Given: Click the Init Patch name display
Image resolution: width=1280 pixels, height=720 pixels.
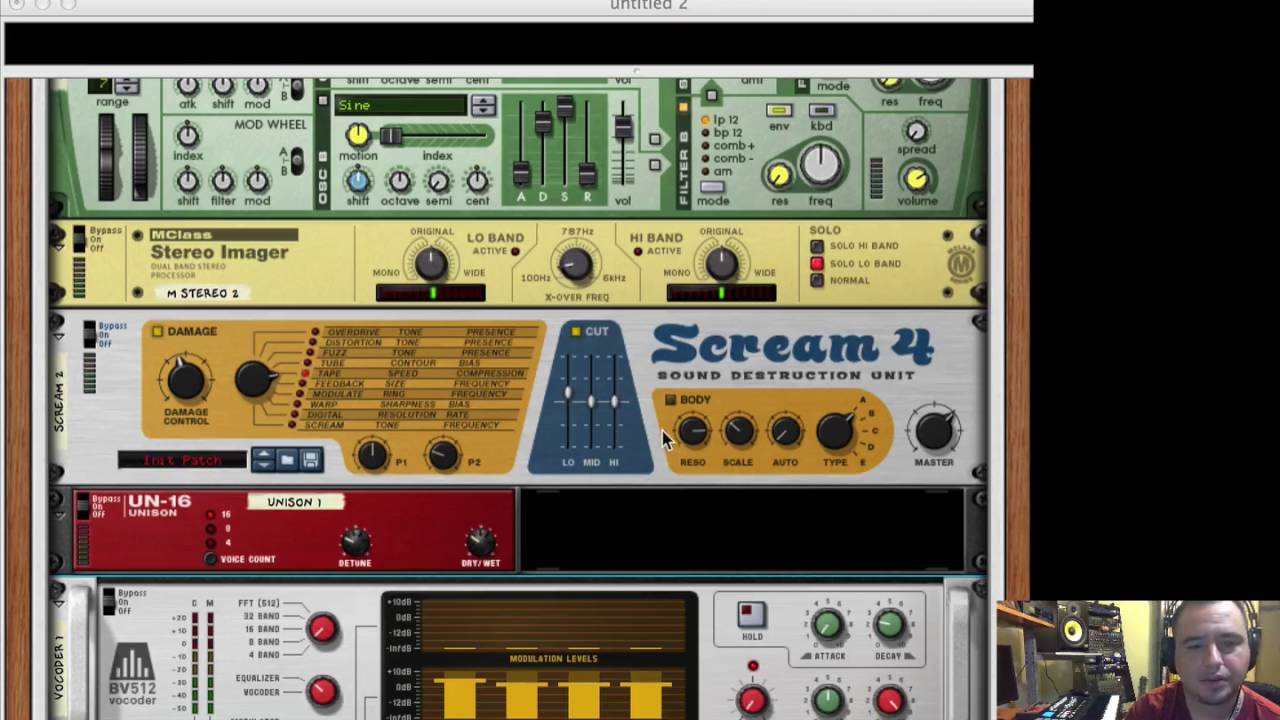Looking at the screenshot, I should tap(182, 460).
